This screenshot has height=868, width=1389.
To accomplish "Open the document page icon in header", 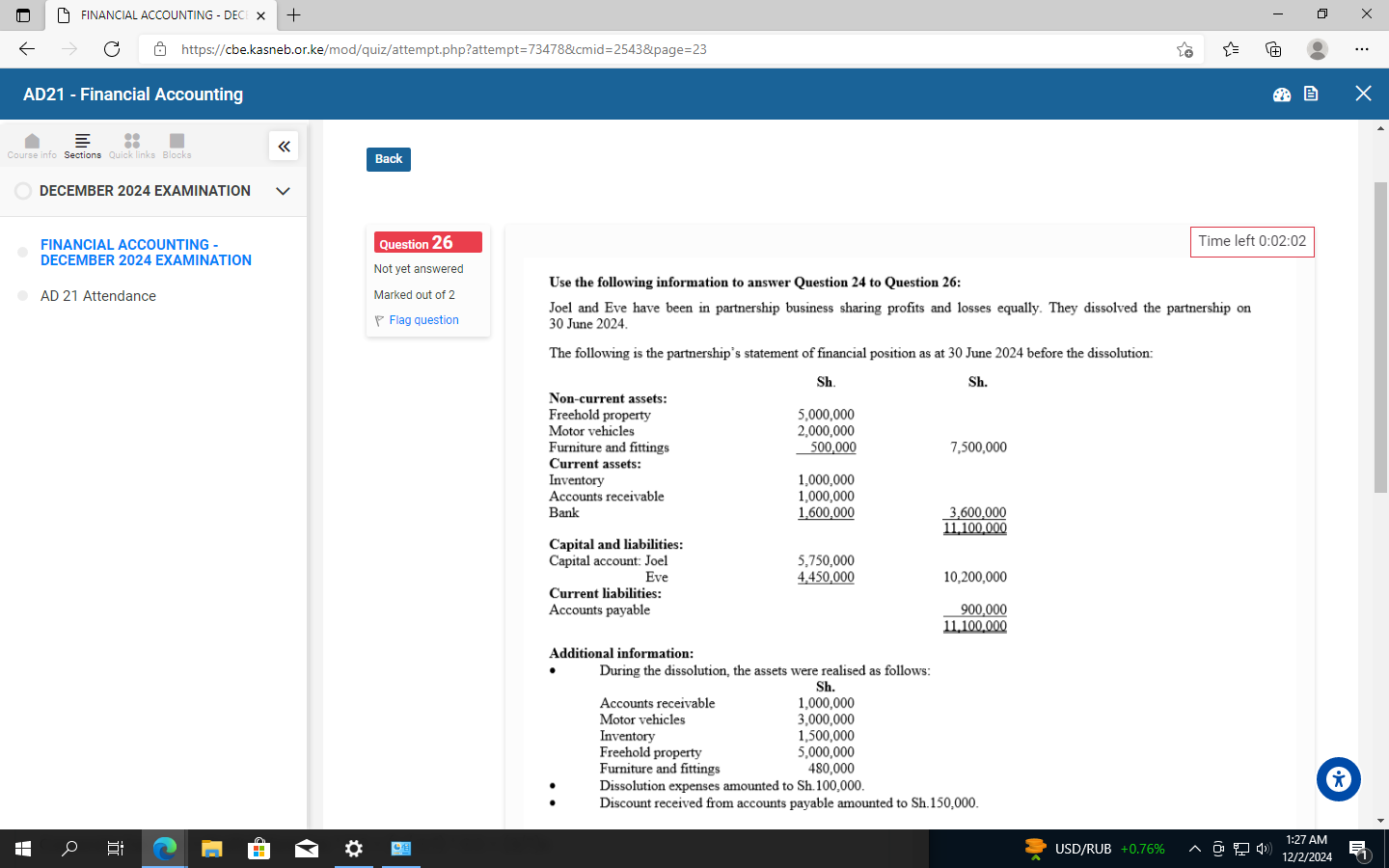I will tap(1311, 94).
